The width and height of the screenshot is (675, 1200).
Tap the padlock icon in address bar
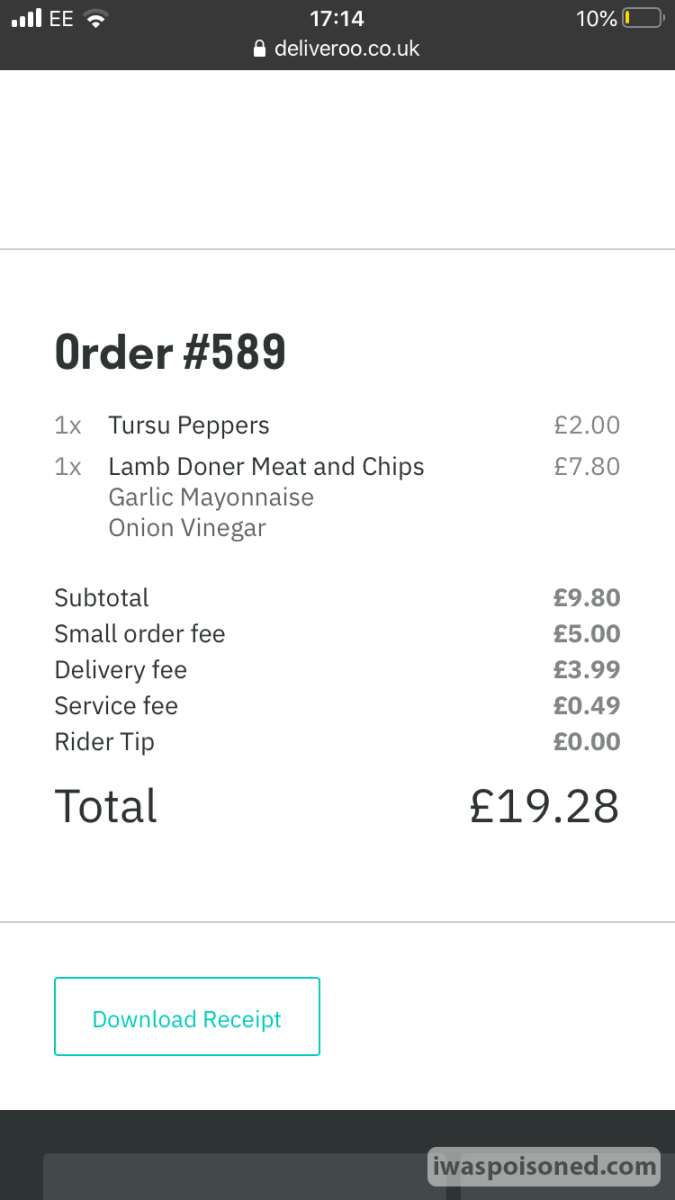coord(260,49)
